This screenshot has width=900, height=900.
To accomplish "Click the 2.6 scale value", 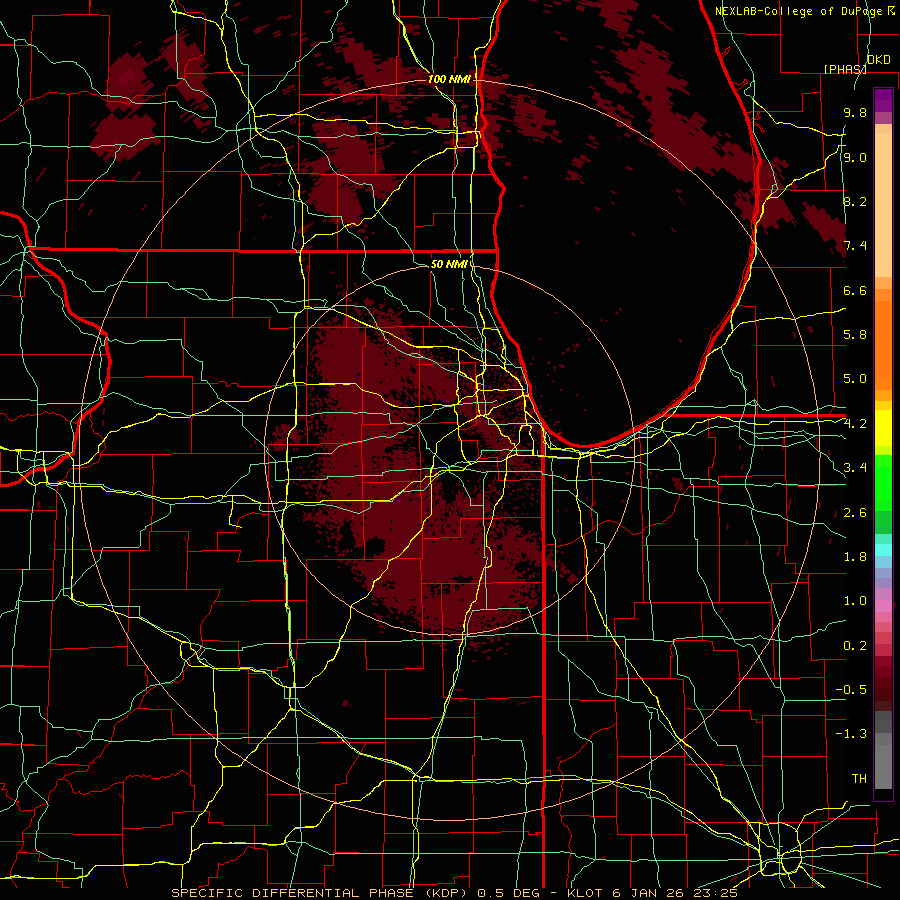I will tap(855, 513).
